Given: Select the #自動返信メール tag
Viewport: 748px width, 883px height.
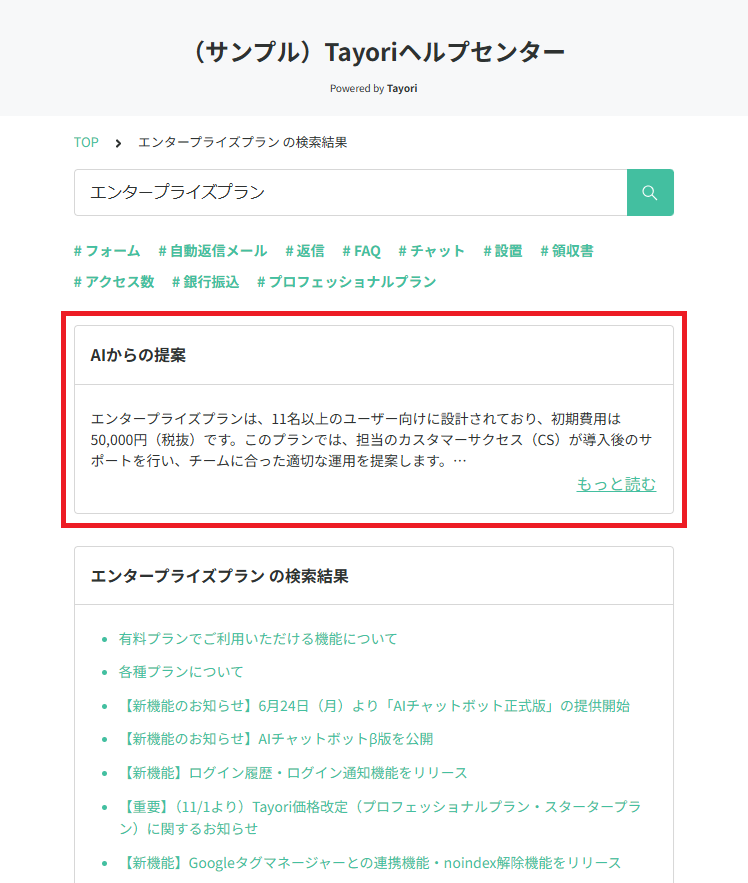Looking at the screenshot, I should 212,251.
